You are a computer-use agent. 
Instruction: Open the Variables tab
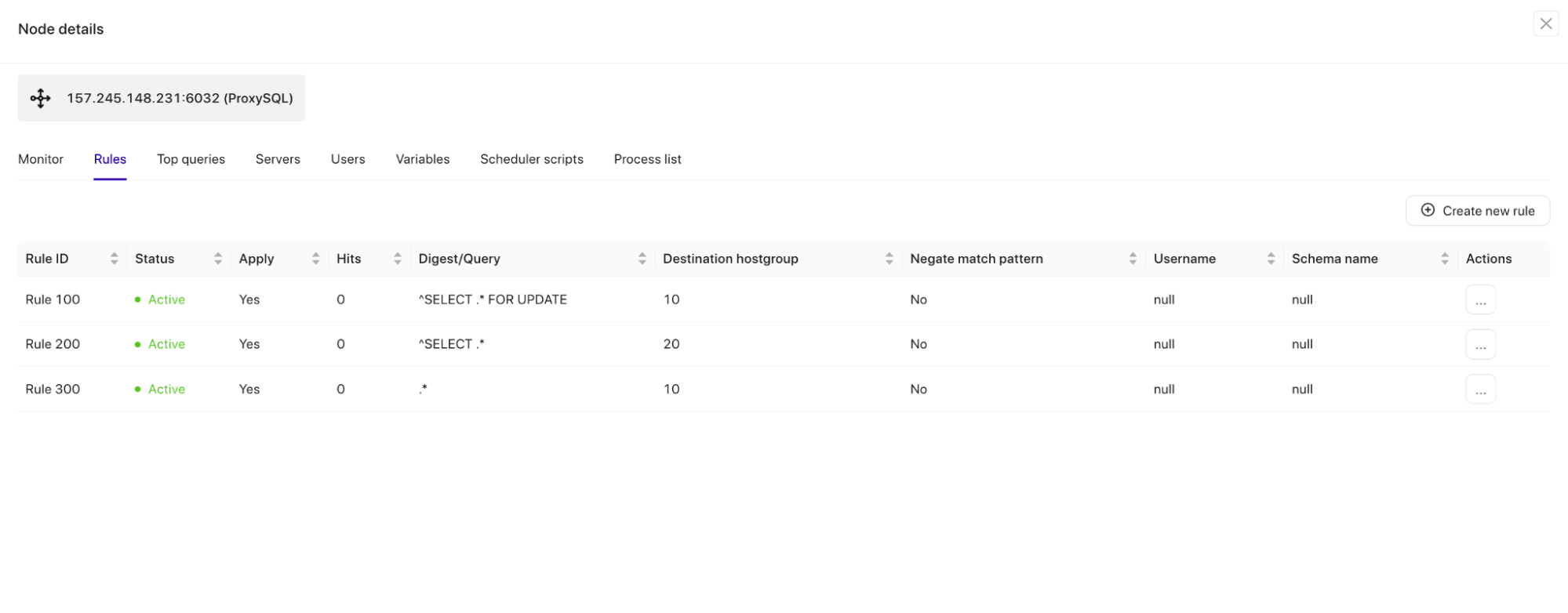click(422, 159)
